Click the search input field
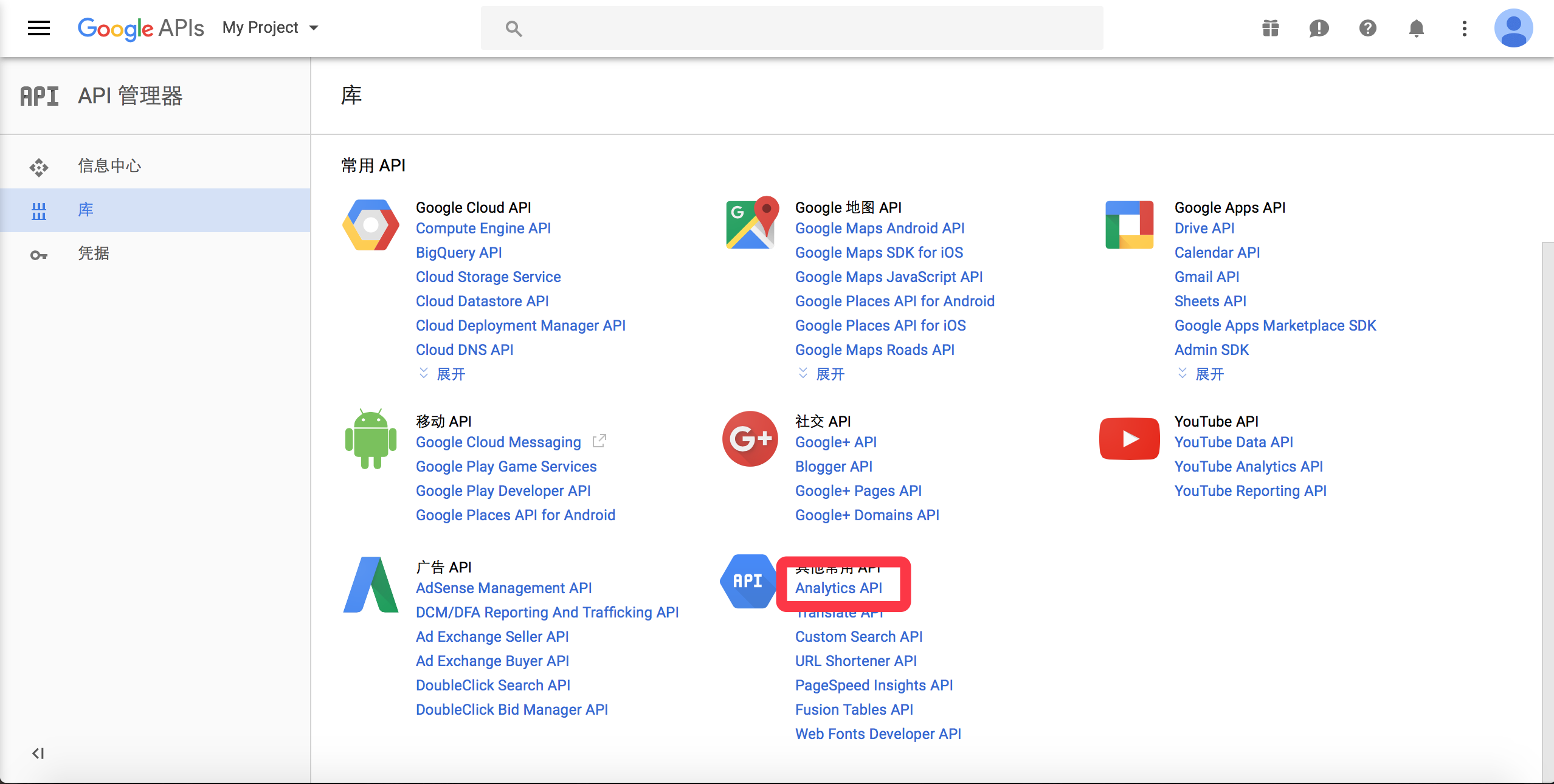1554x784 pixels. (792, 28)
